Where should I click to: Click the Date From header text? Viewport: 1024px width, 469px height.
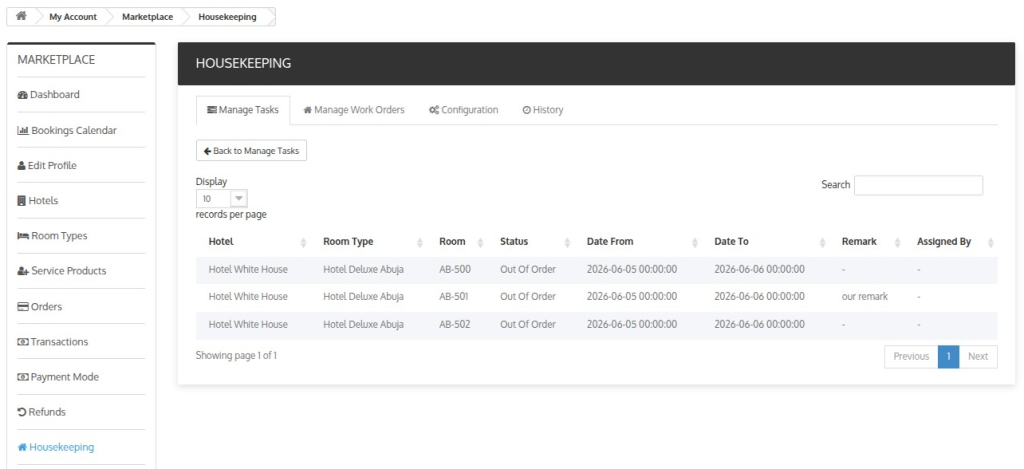click(x=610, y=242)
